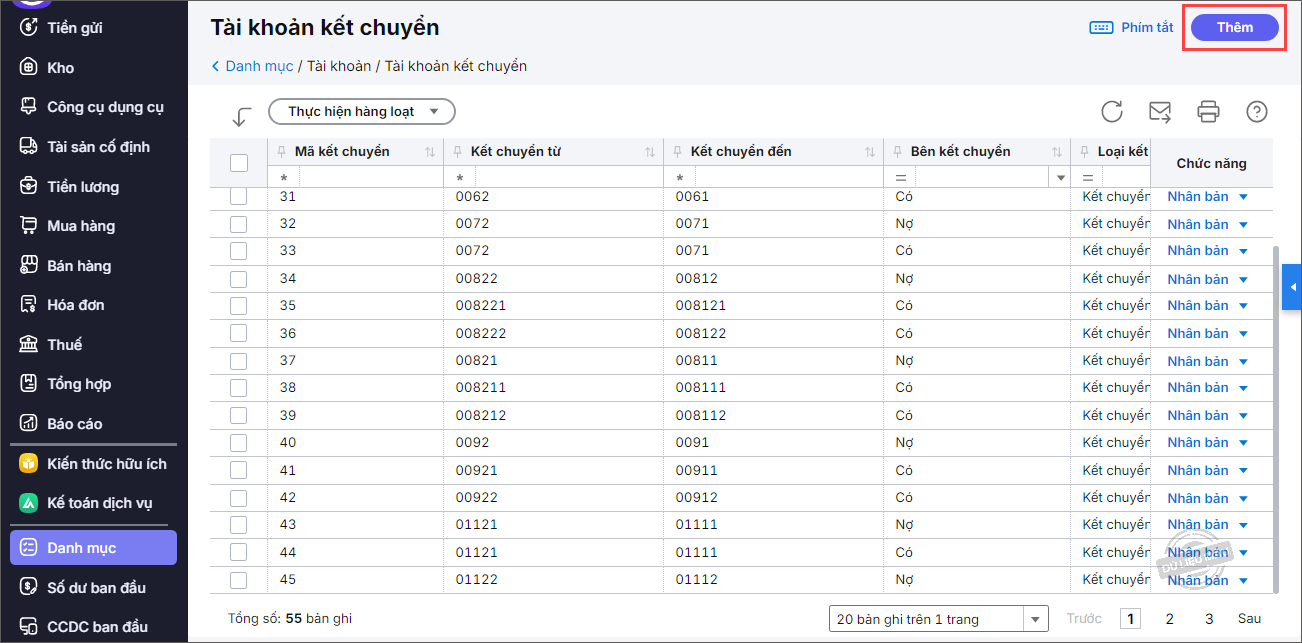
Task: Expand Nhân bản arrow for row 41
Action: point(1244,470)
